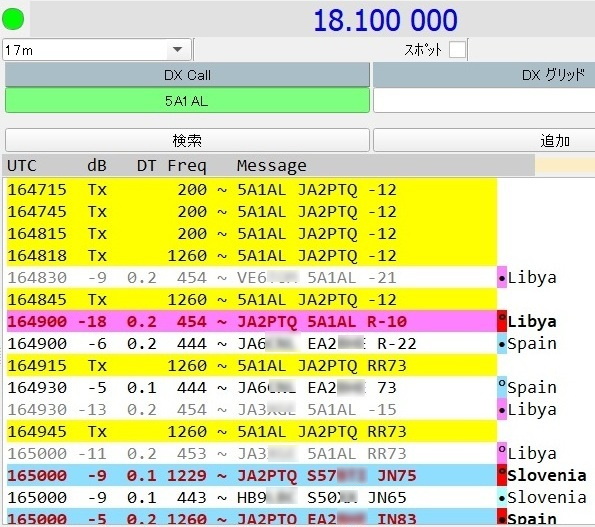
Task: Click the light-blue Slovenia dot for S50
Action: point(502,497)
